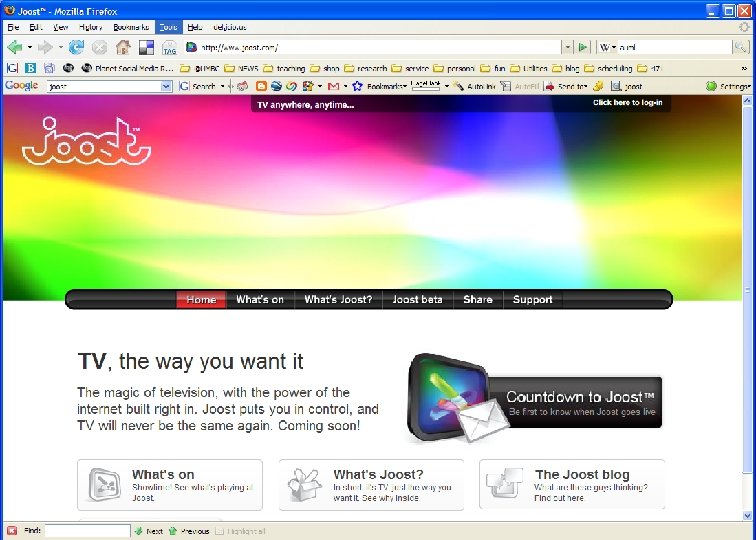Select the Support navigation tab
This screenshot has height=540, width=756.
(532, 299)
